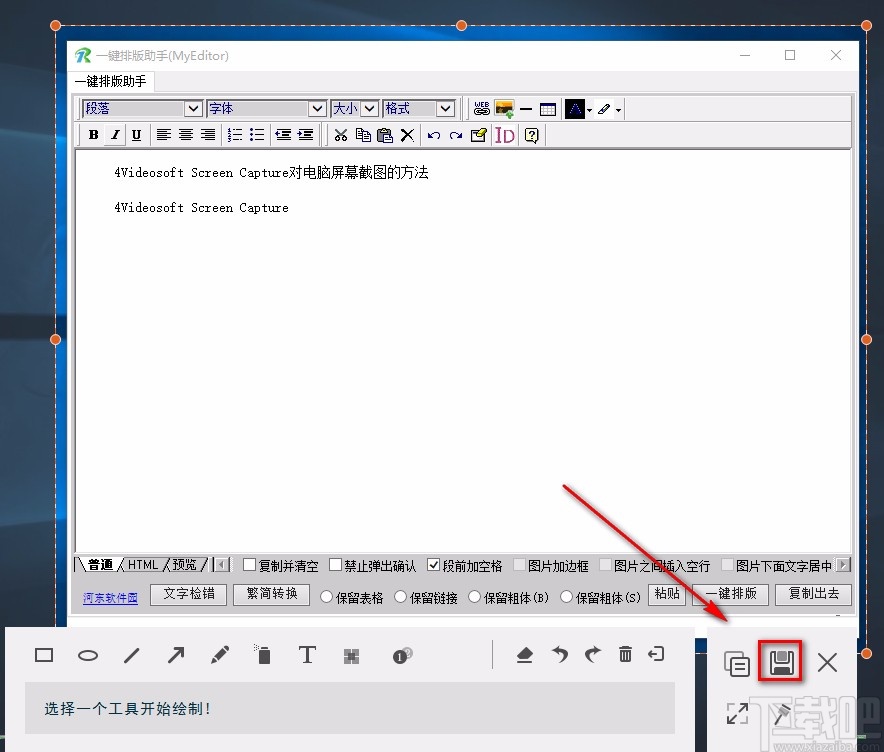
Task: Visit the 河东软件园 link
Action: pos(109,595)
